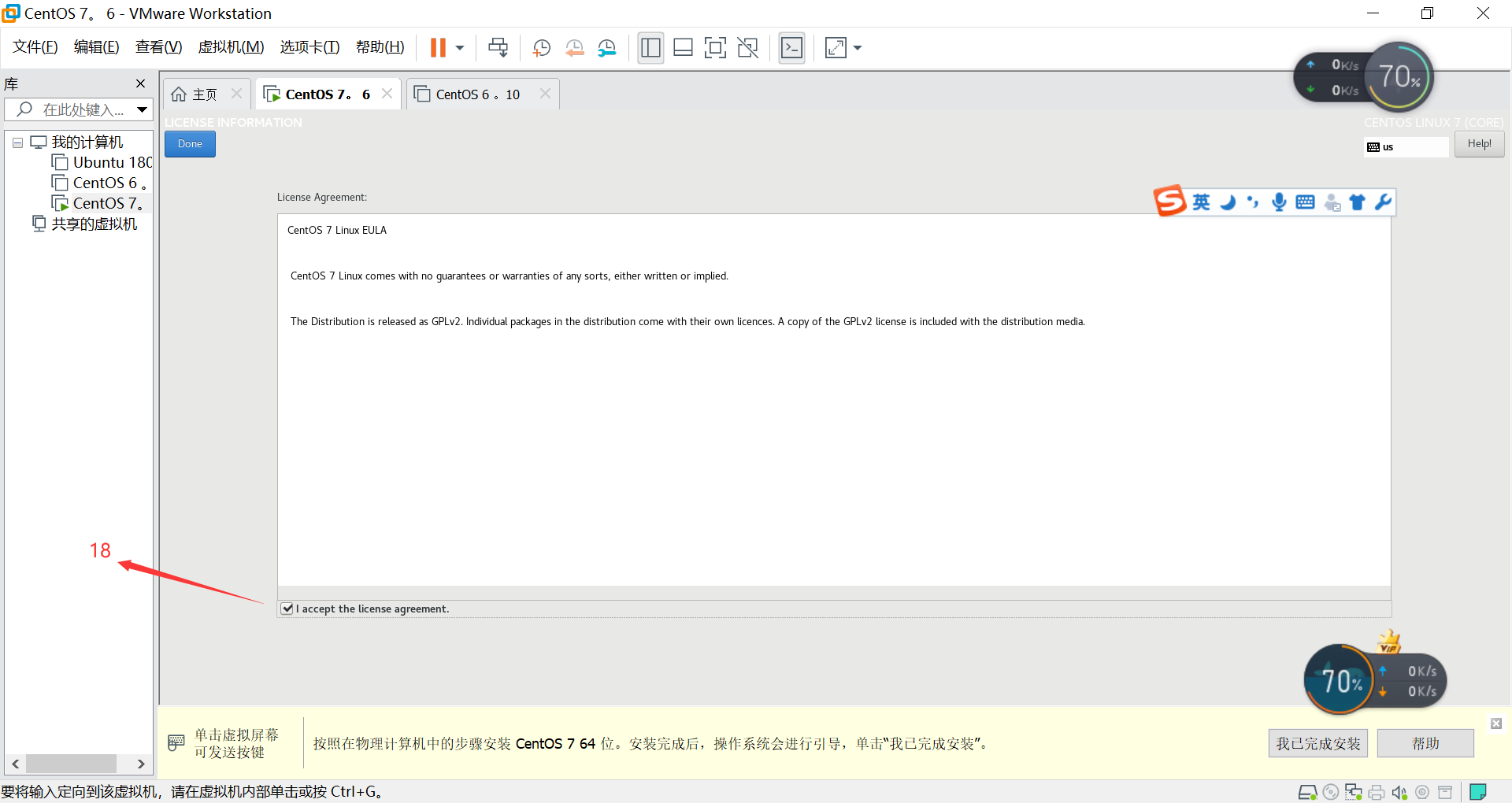Open the library search filter dropdown arrow
The width and height of the screenshot is (1512, 803).
coord(143,109)
